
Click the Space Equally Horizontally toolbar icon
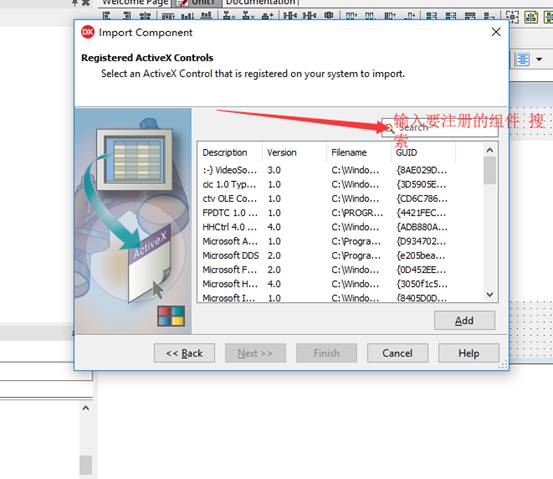[x=290, y=16]
